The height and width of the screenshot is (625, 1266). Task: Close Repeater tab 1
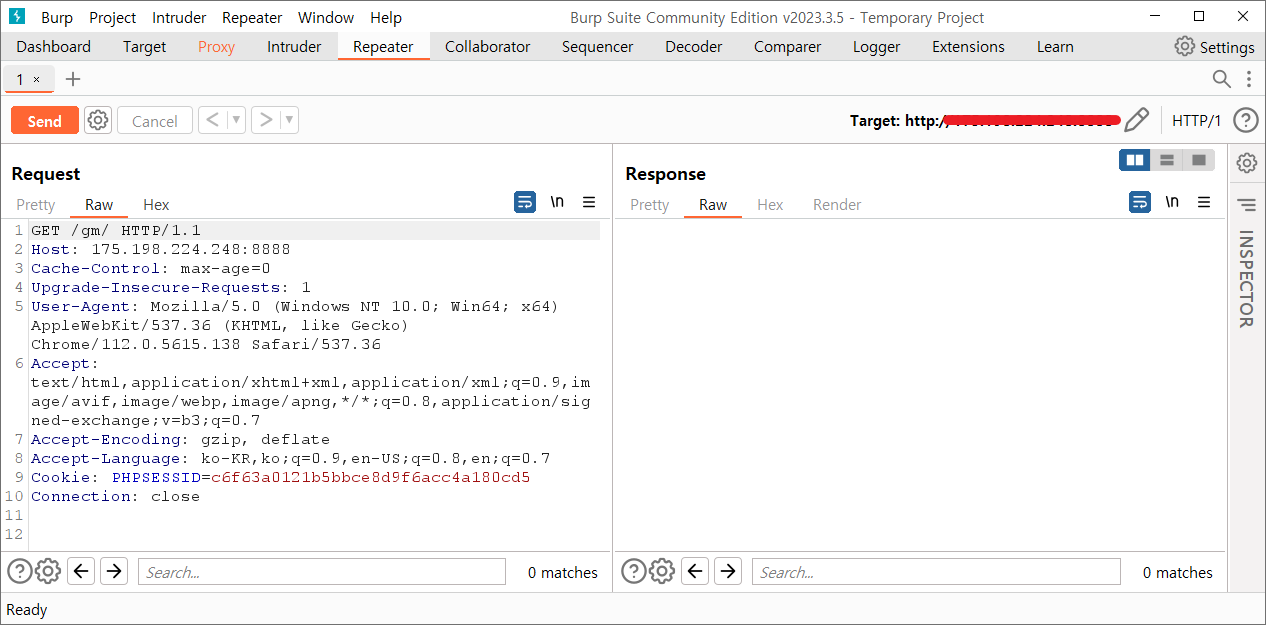coord(37,79)
